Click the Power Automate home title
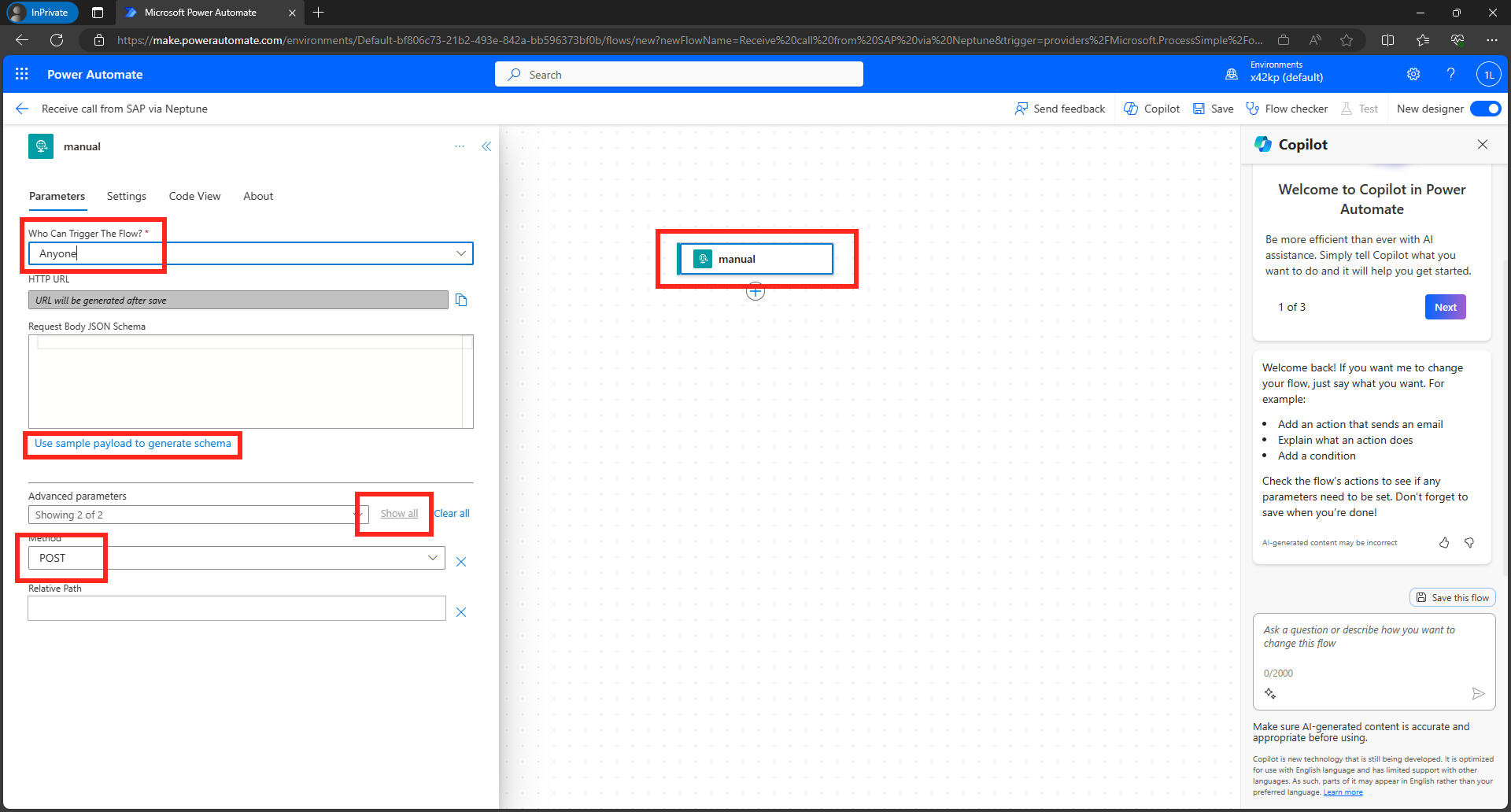This screenshot has height=812, width=1511. tap(94, 74)
